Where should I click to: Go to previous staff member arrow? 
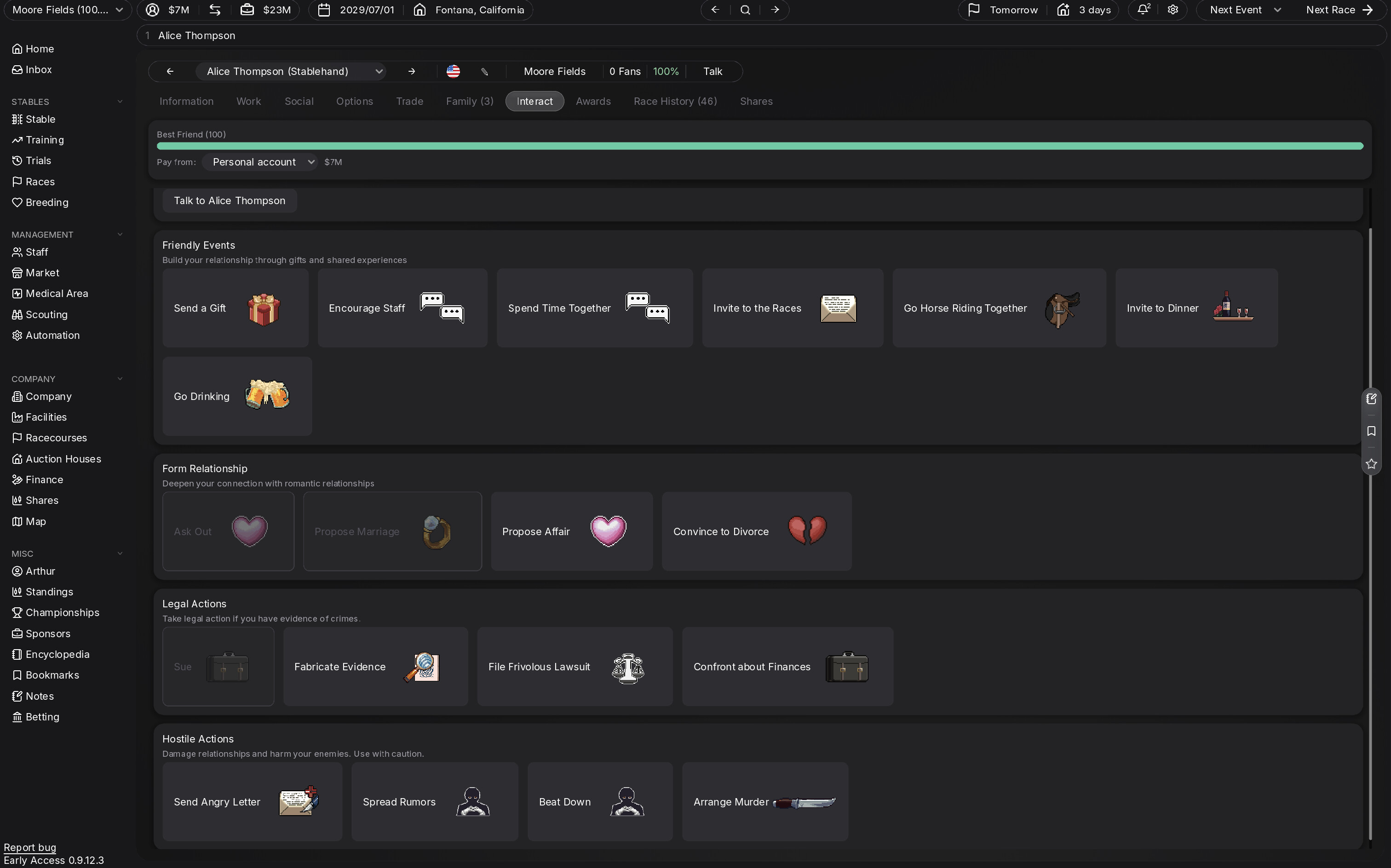coord(170,71)
